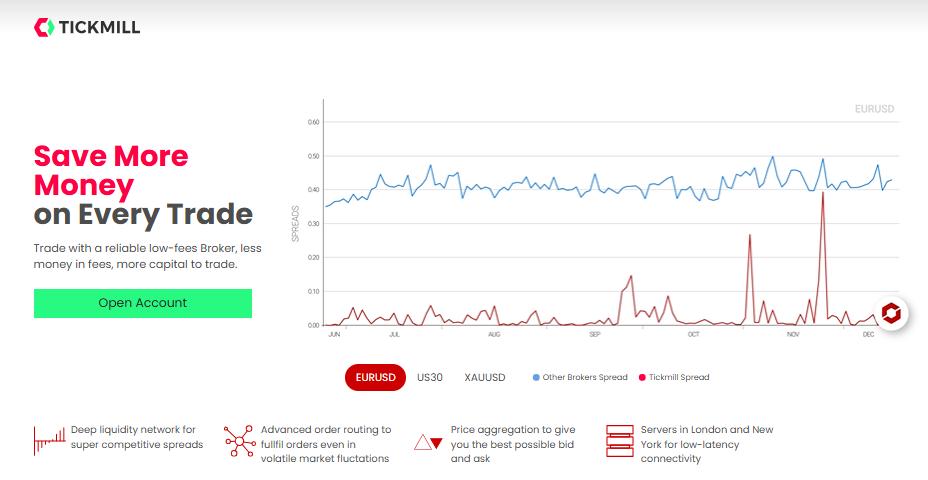
Task: Select the EURUSD chart tab
Action: click(375, 378)
